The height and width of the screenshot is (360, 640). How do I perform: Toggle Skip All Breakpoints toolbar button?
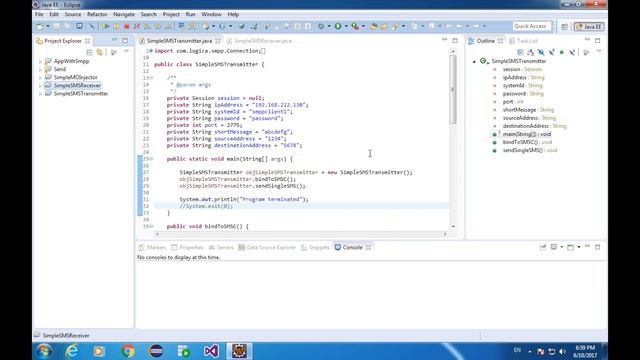click(x=92, y=26)
